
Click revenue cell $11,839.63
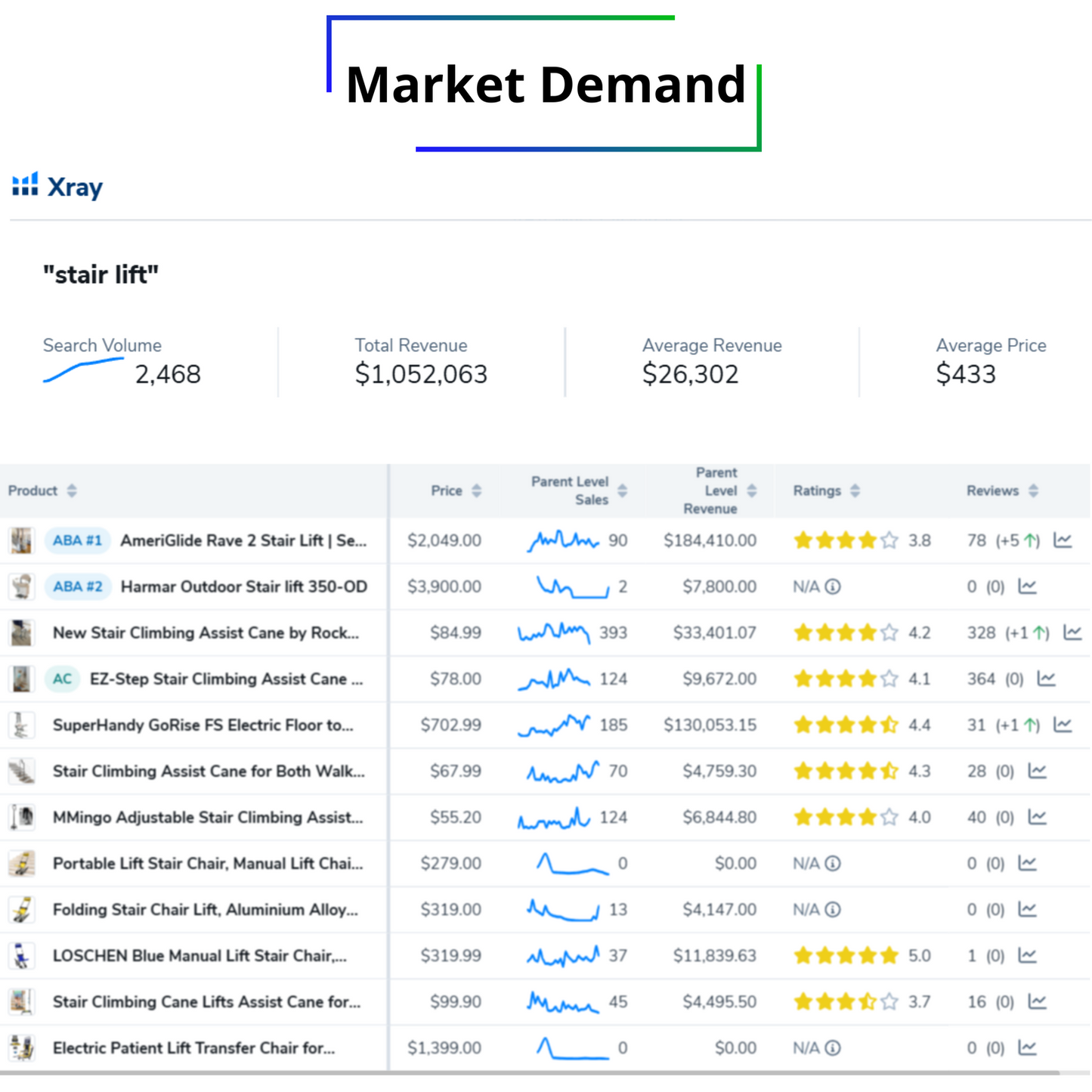tap(714, 955)
